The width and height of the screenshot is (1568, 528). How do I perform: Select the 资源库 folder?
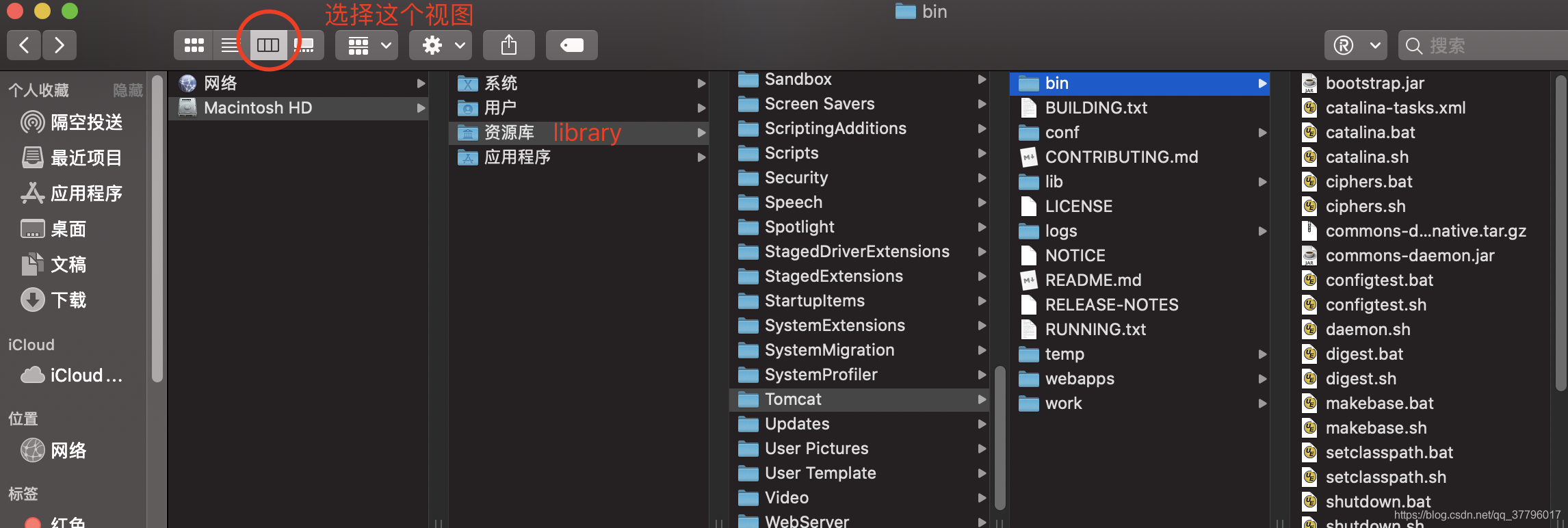point(579,133)
